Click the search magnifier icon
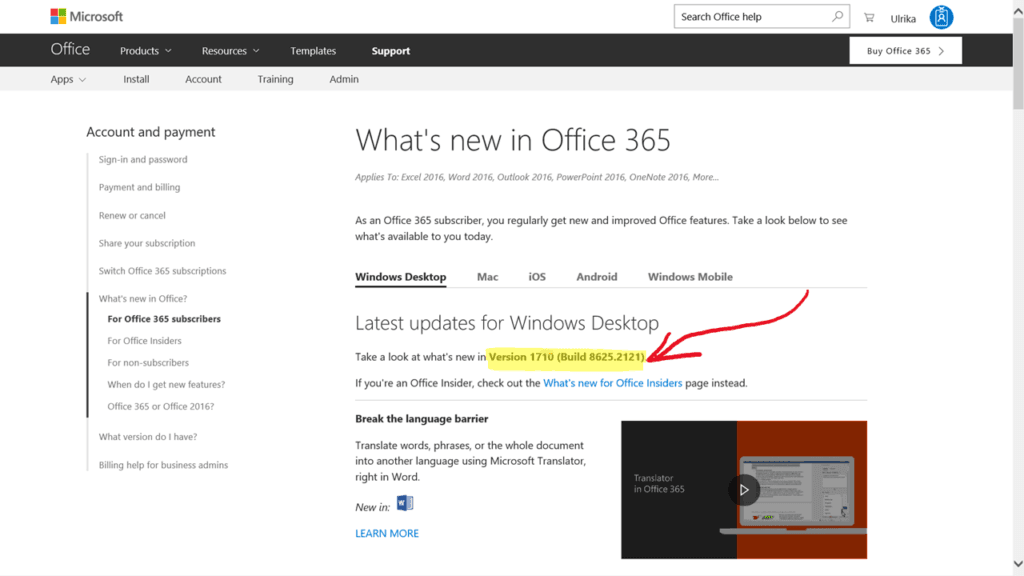The width and height of the screenshot is (1024, 576). [x=838, y=17]
